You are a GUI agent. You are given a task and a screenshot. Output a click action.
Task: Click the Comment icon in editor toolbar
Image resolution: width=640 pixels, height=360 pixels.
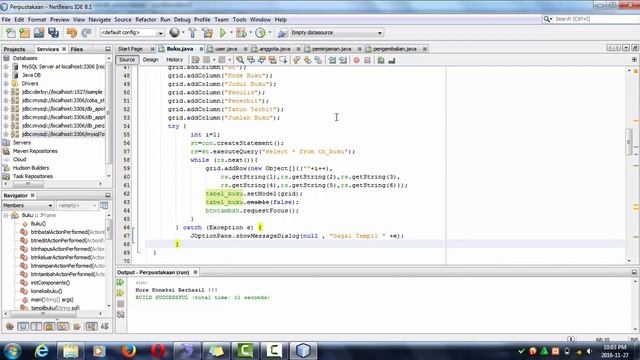pyautogui.click(x=380, y=60)
